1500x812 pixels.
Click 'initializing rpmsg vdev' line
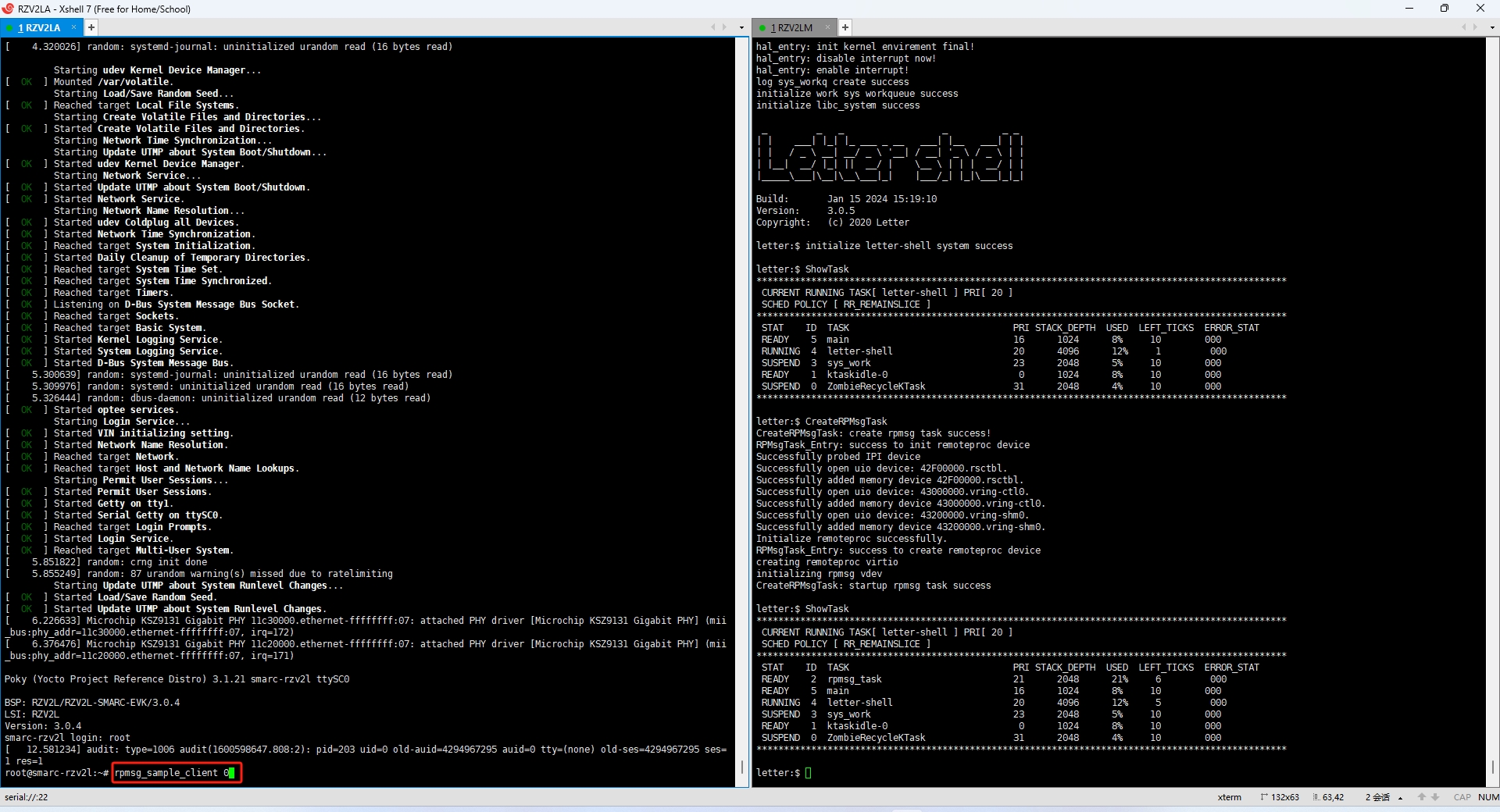tap(819, 574)
